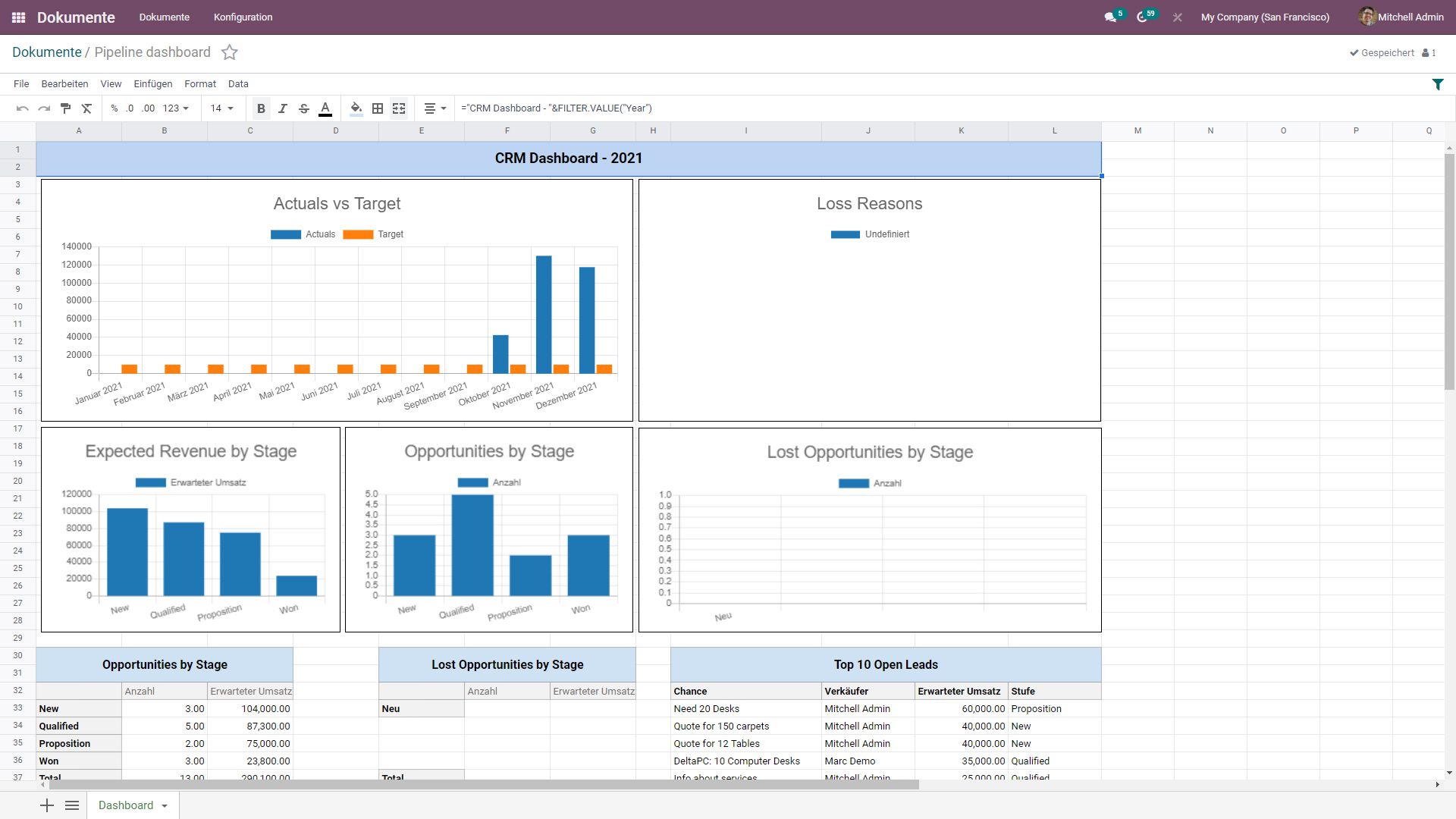This screenshot has width=1456, height=819.
Task: Click the merge cells icon
Action: pos(399,108)
